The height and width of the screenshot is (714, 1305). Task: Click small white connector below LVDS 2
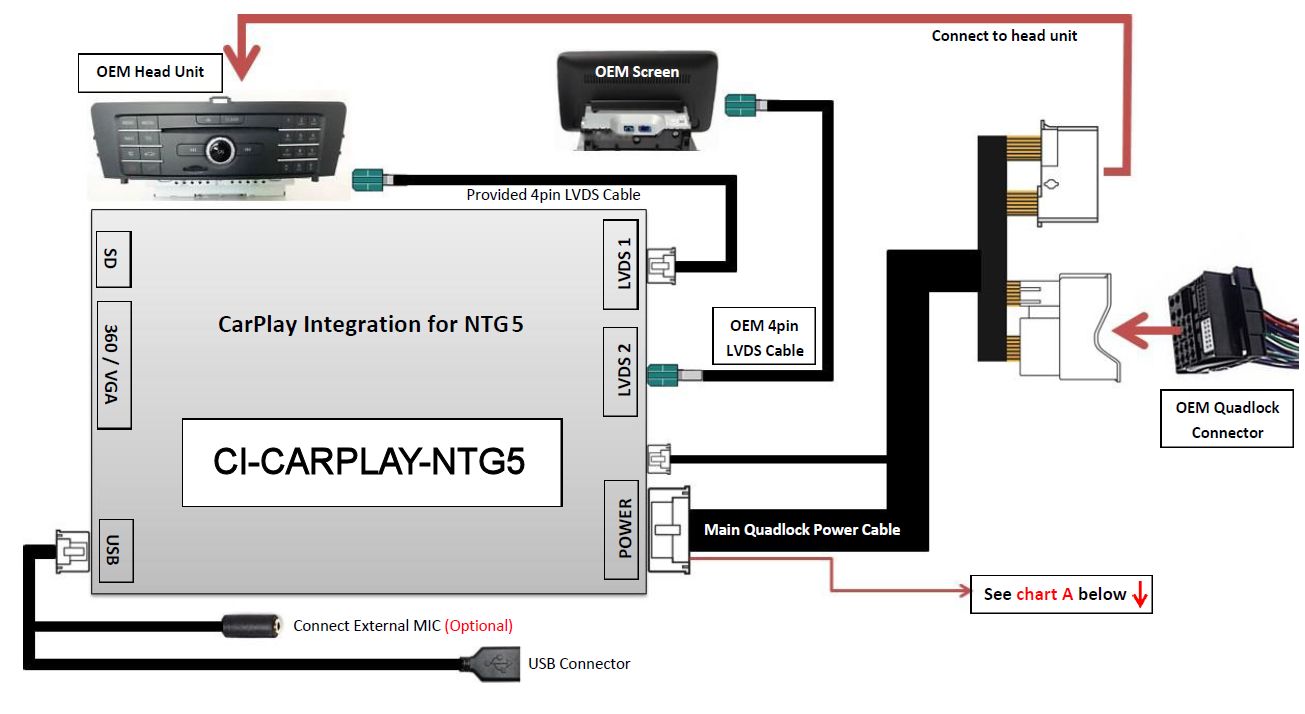coord(660,459)
